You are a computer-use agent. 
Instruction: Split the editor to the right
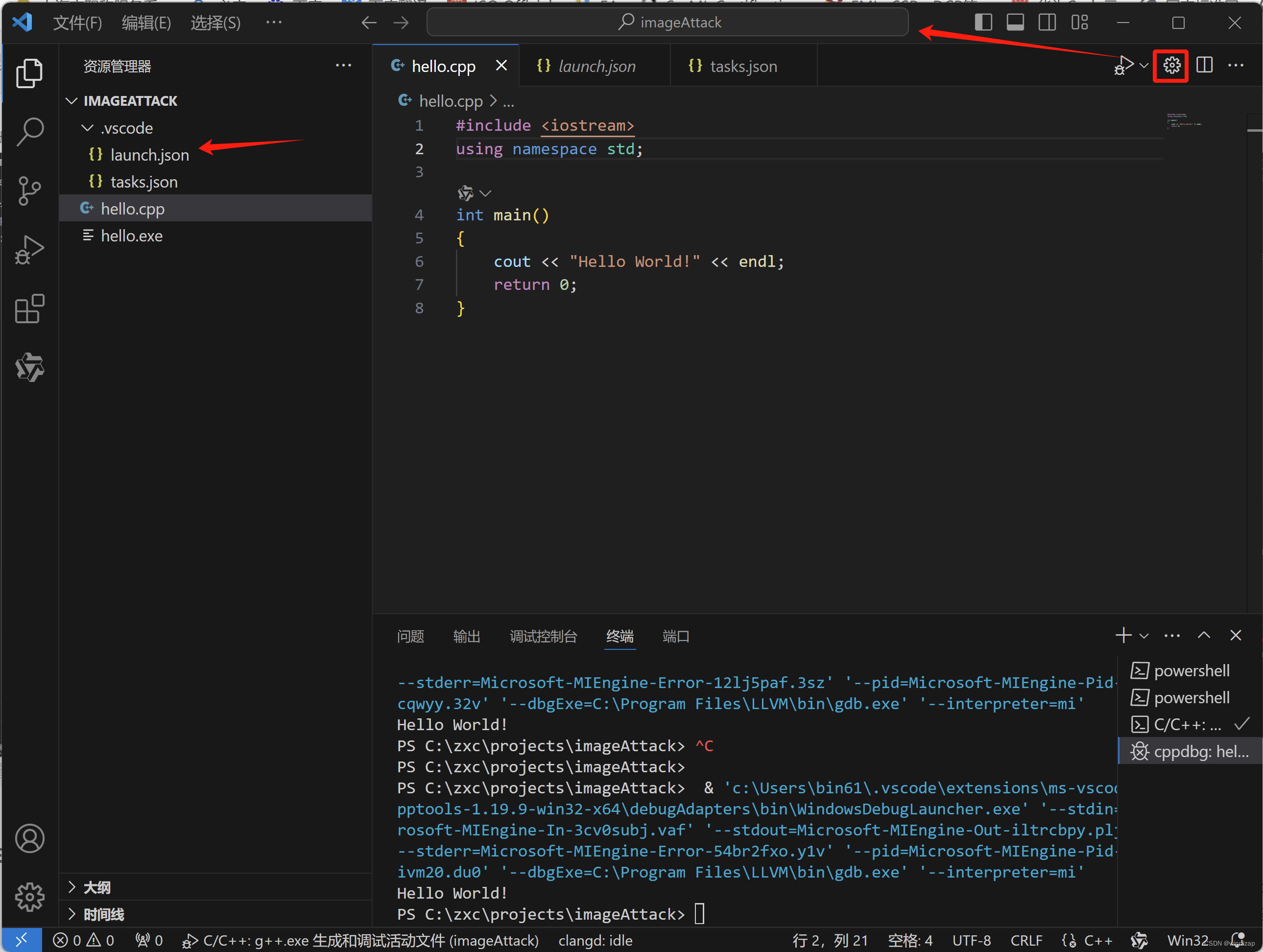1204,65
